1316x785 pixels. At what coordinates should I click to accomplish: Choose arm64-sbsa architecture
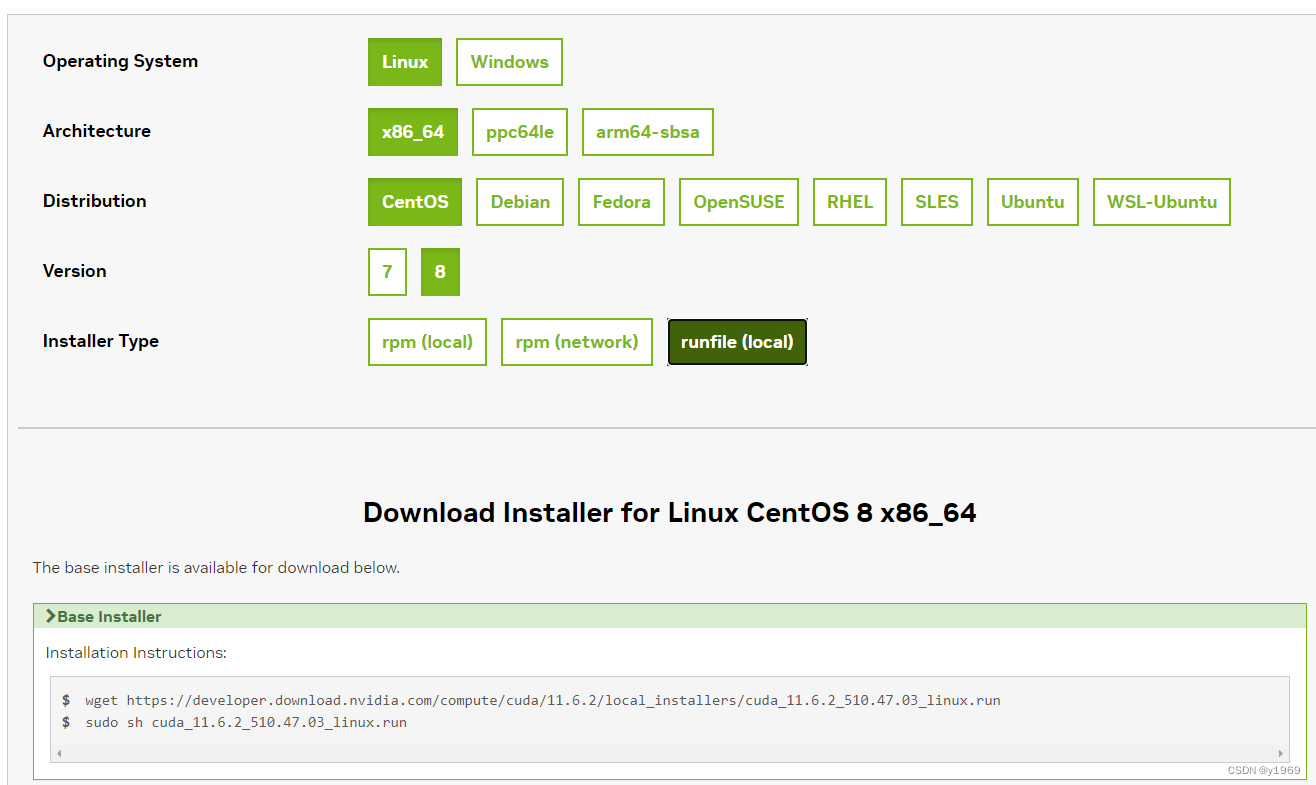point(648,132)
